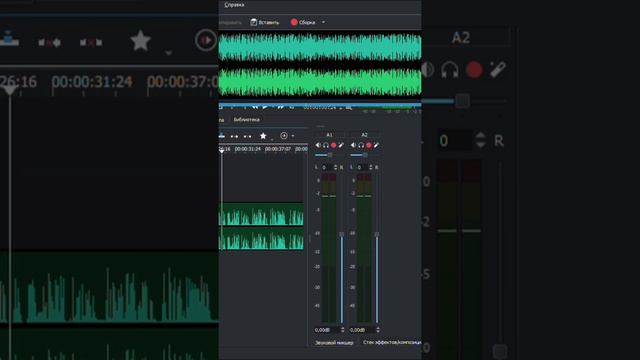Screen dimensions: 640x360
Task: Click the Сборка record button
Action: (303, 22)
